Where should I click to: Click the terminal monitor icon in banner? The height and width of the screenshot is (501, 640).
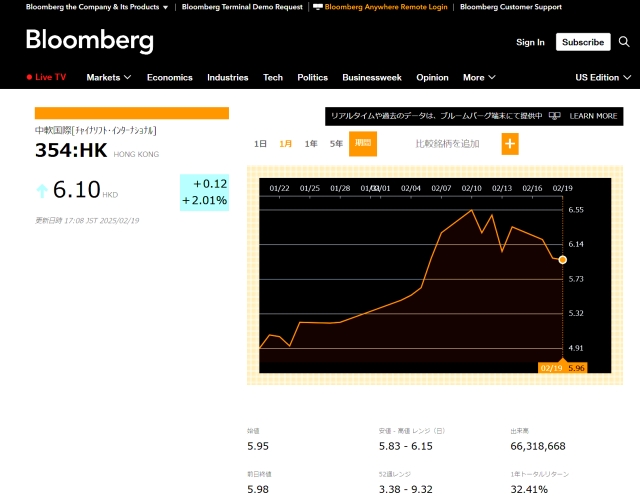[554, 116]
